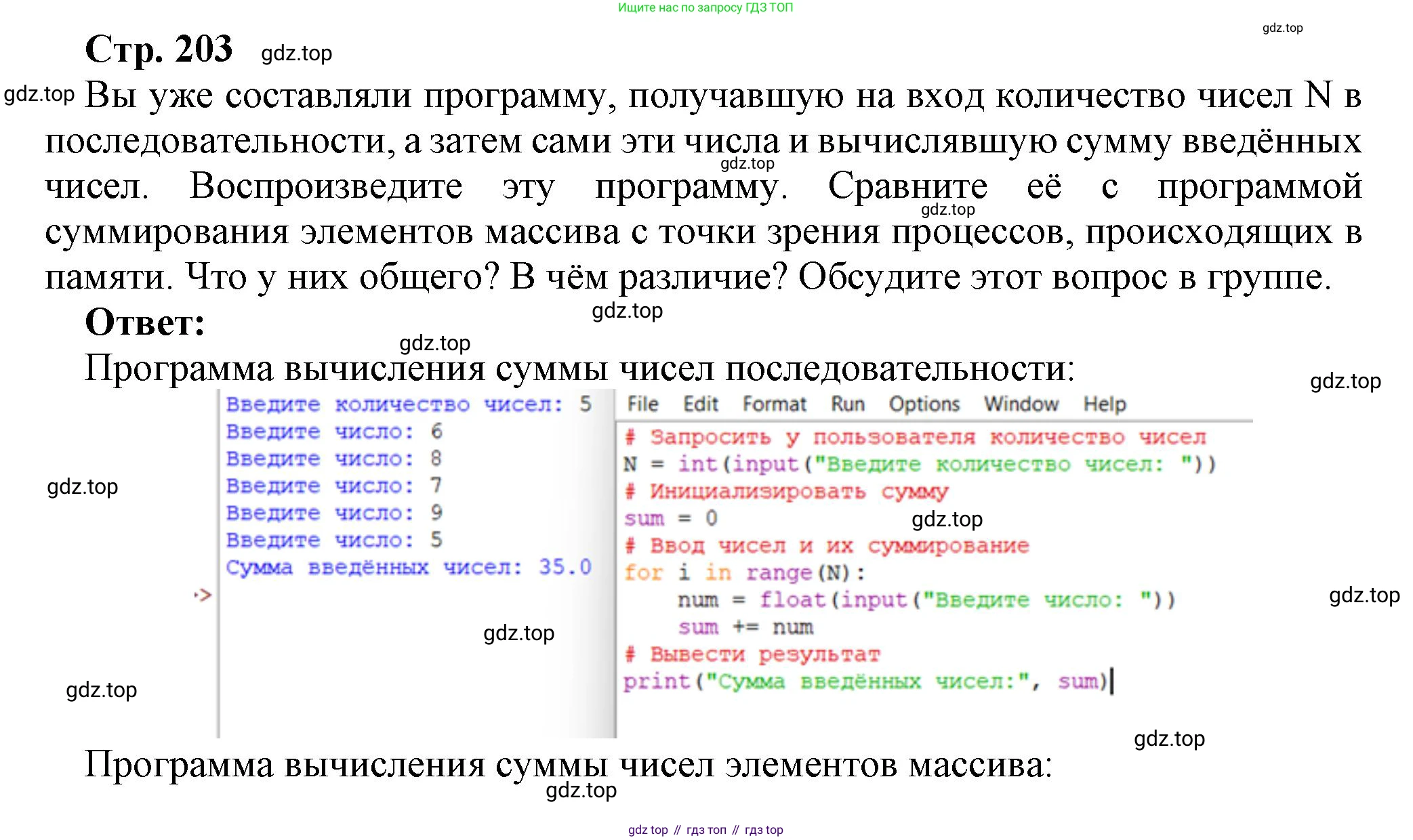Image resolution: width=1413 pixels, height=840 pixels.
Task: Click the 'for i in range(N):' line
Action: pos(744,573)
